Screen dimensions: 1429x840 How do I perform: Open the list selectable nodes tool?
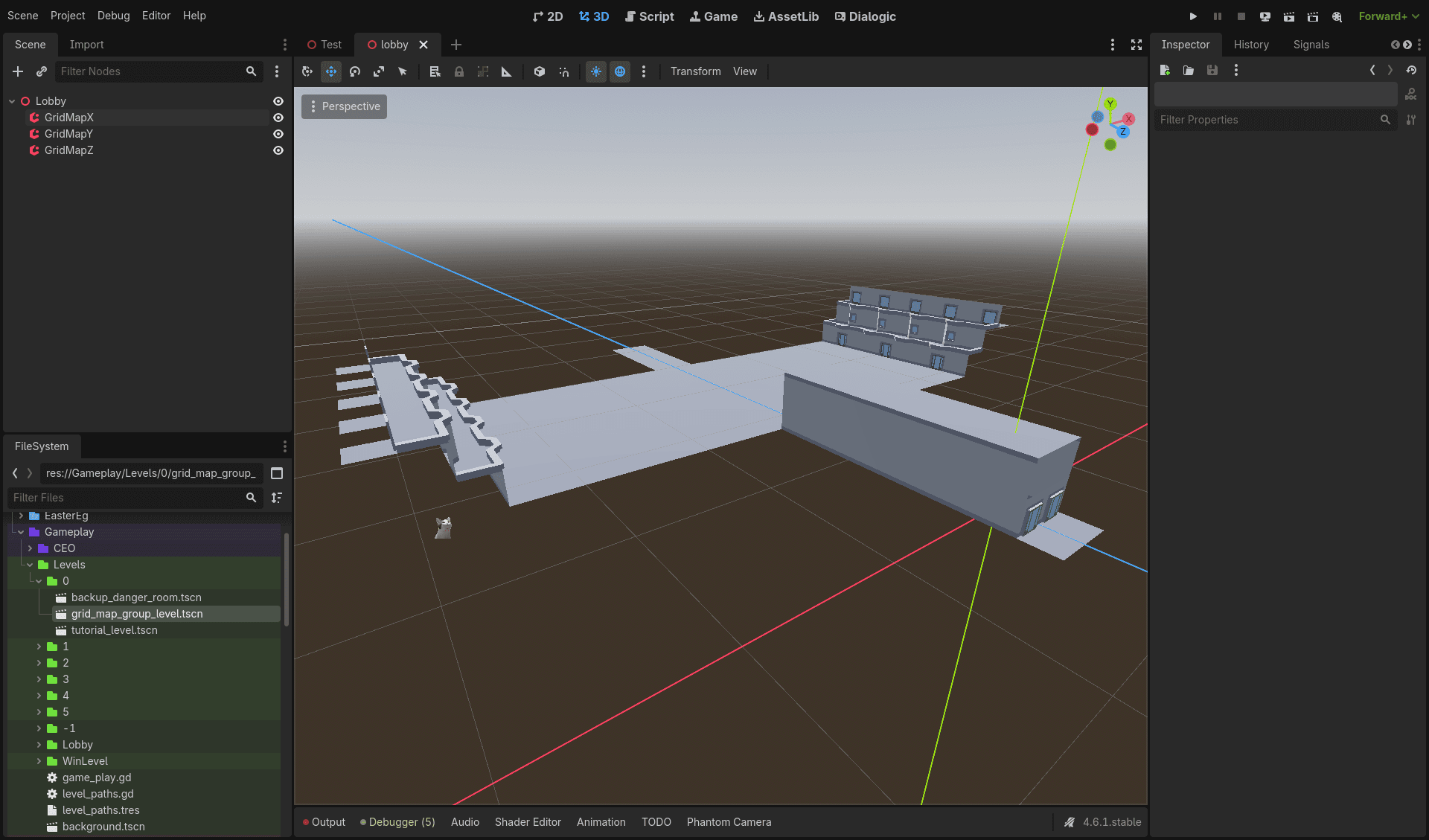(x=435, y=71)
